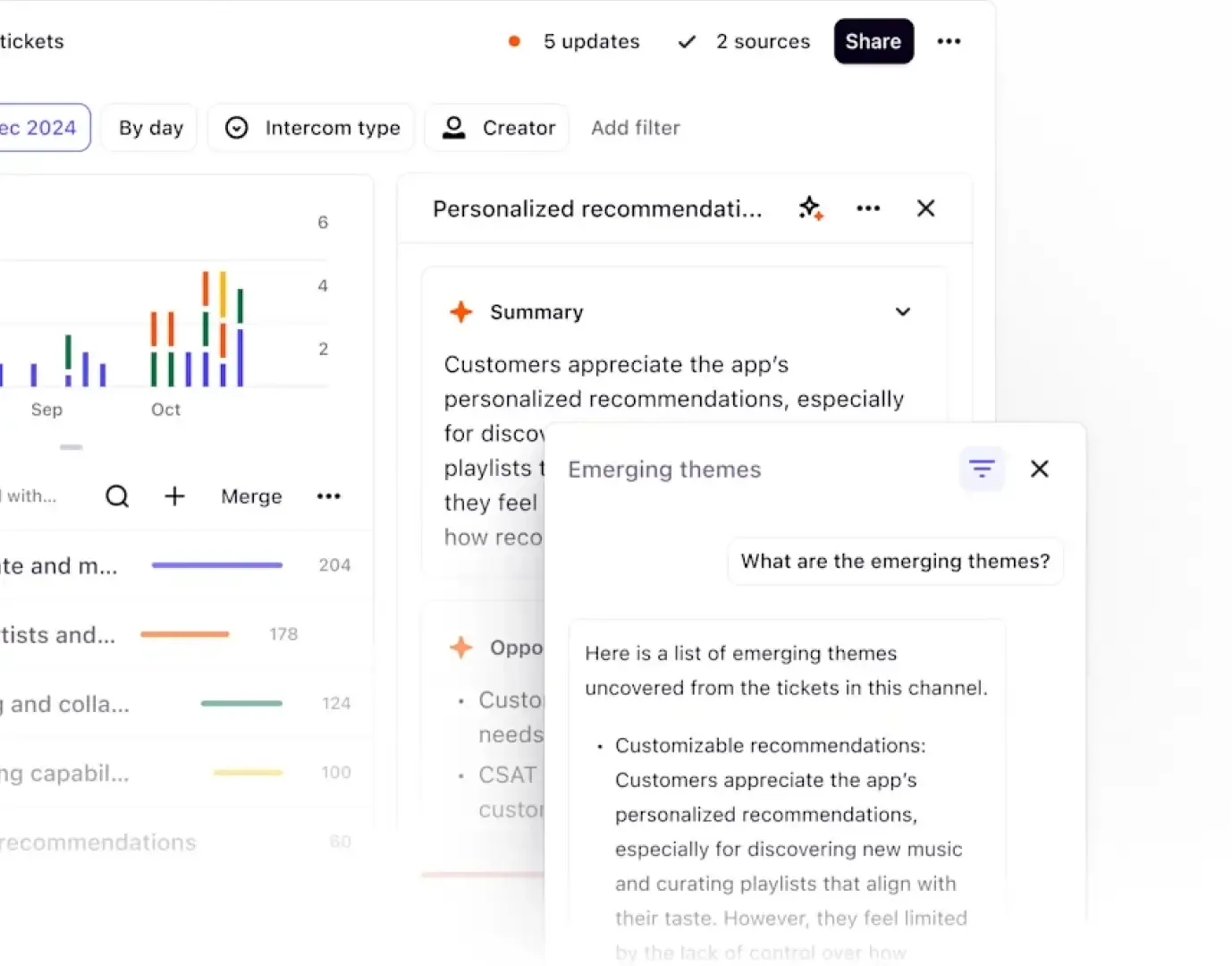
Task: Click the Merge button
Action: pyautogui.click(x=251, y=496)
